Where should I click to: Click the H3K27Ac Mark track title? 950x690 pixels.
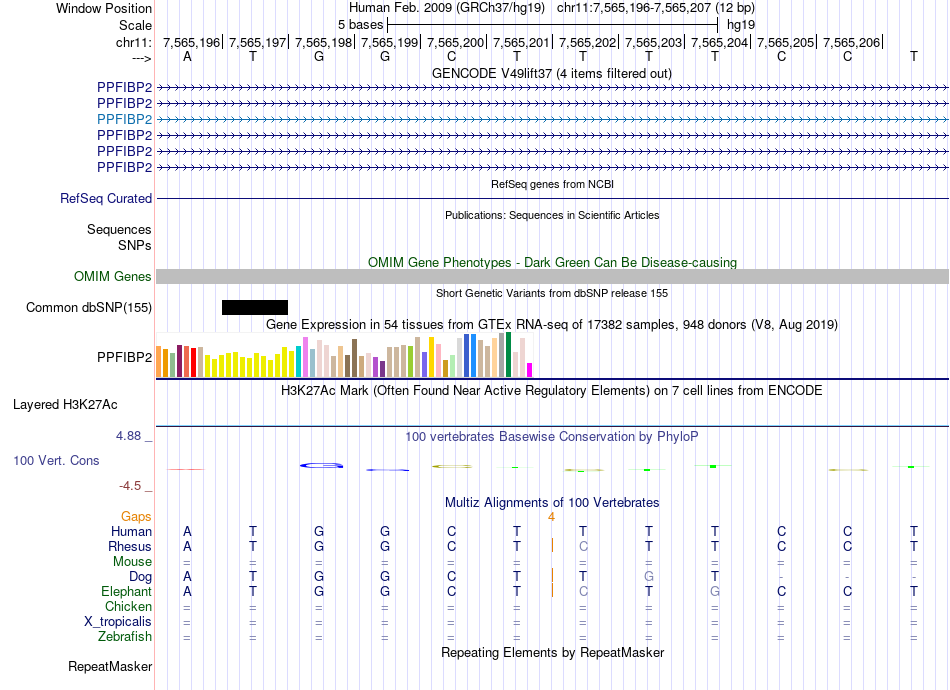[x=551, y=391]
